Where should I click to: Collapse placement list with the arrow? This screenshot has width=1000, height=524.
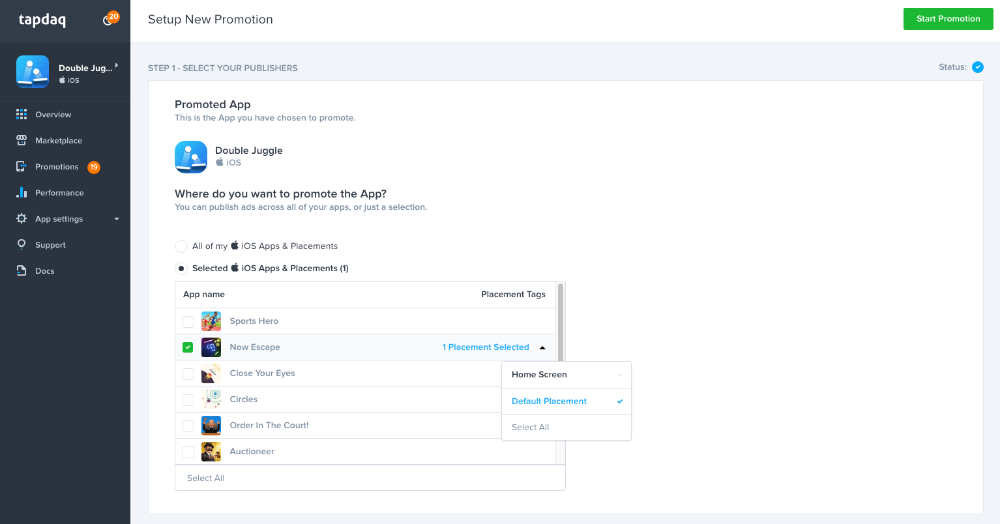click(x=543, y=348)
